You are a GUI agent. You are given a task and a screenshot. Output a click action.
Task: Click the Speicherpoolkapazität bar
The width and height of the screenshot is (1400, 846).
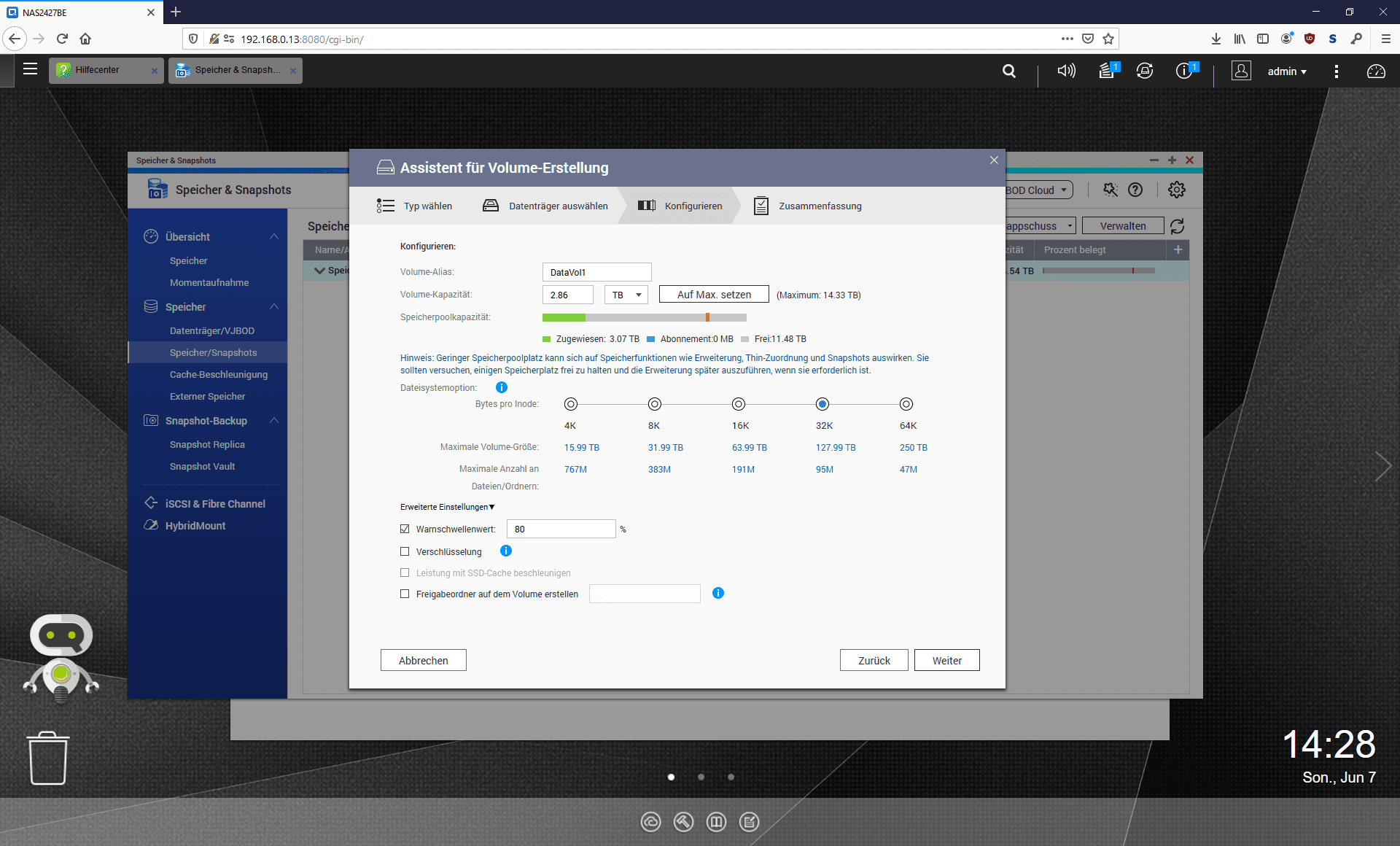(x=644, y=317)
